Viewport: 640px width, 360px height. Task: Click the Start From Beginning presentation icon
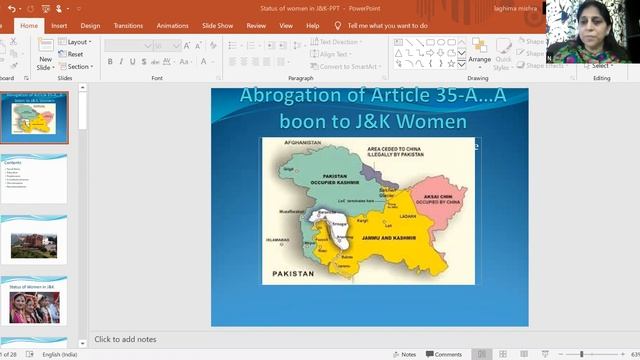(x=46, y=9)
